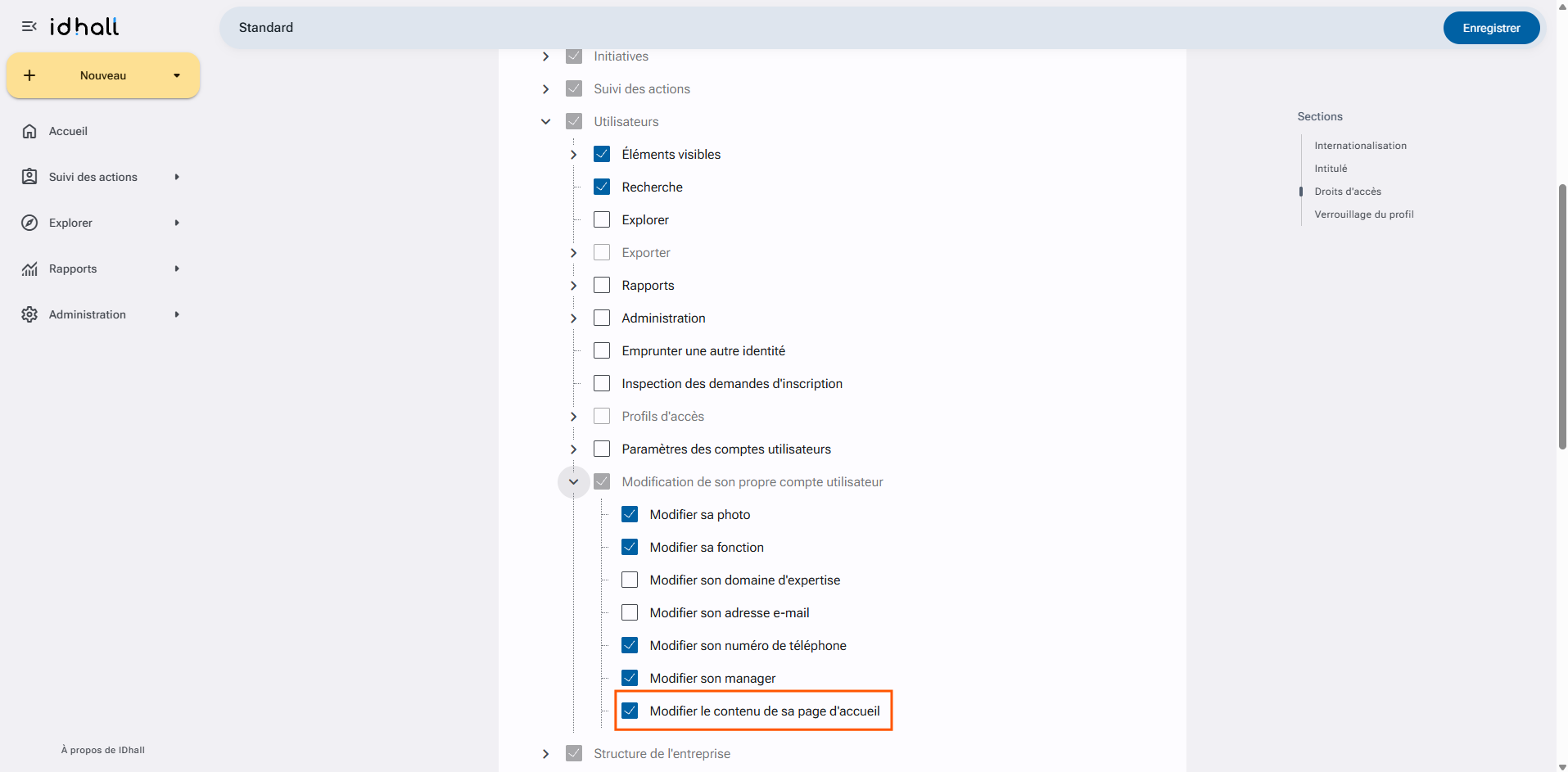Click the Suivi des actions sidebar icon
Viewport: 1568px width, 772px height.
click(29, 177)
